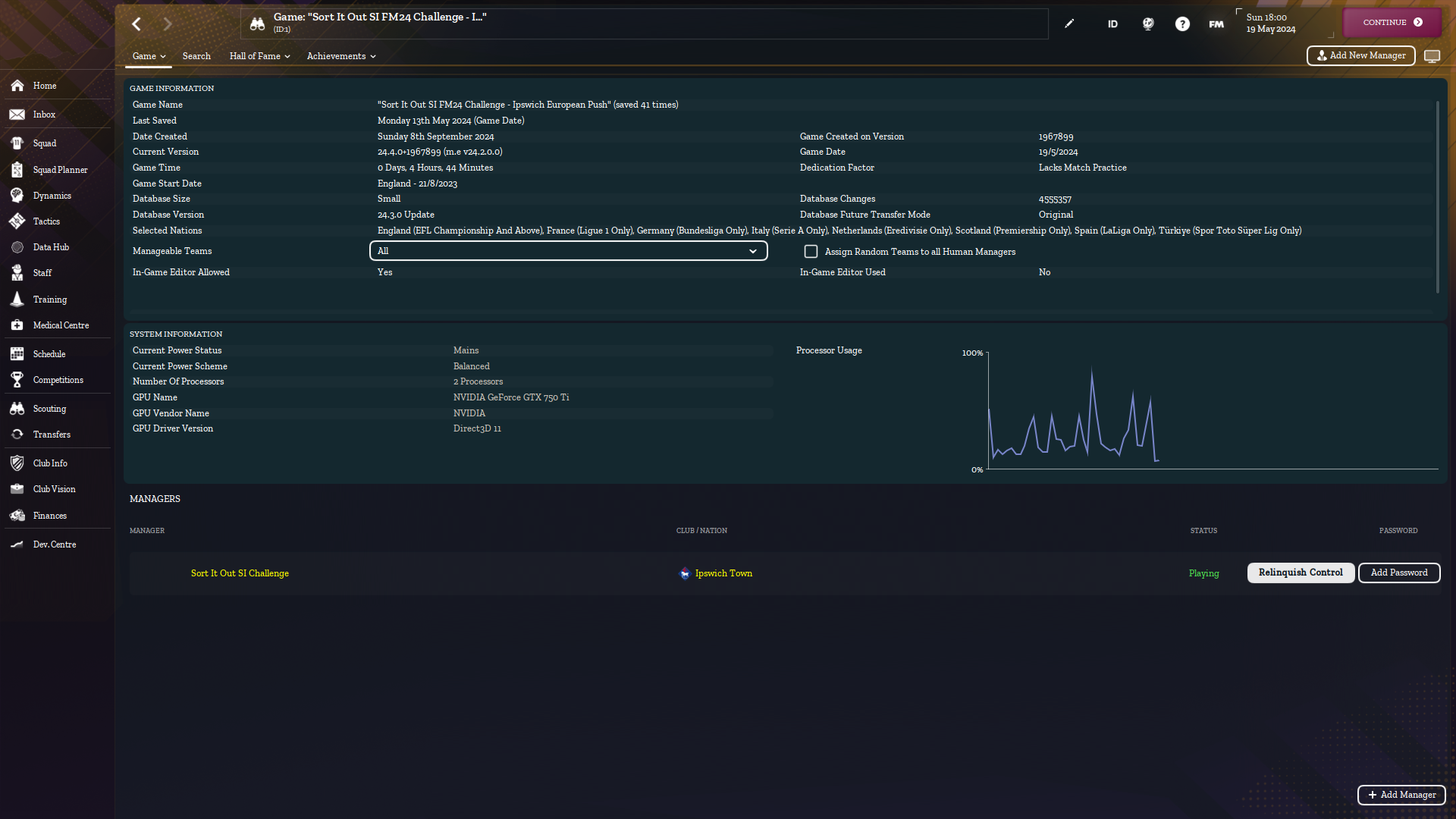
Task: Open the Club Info shield icon
Action: pyautogui.click(x=17, y=463)
